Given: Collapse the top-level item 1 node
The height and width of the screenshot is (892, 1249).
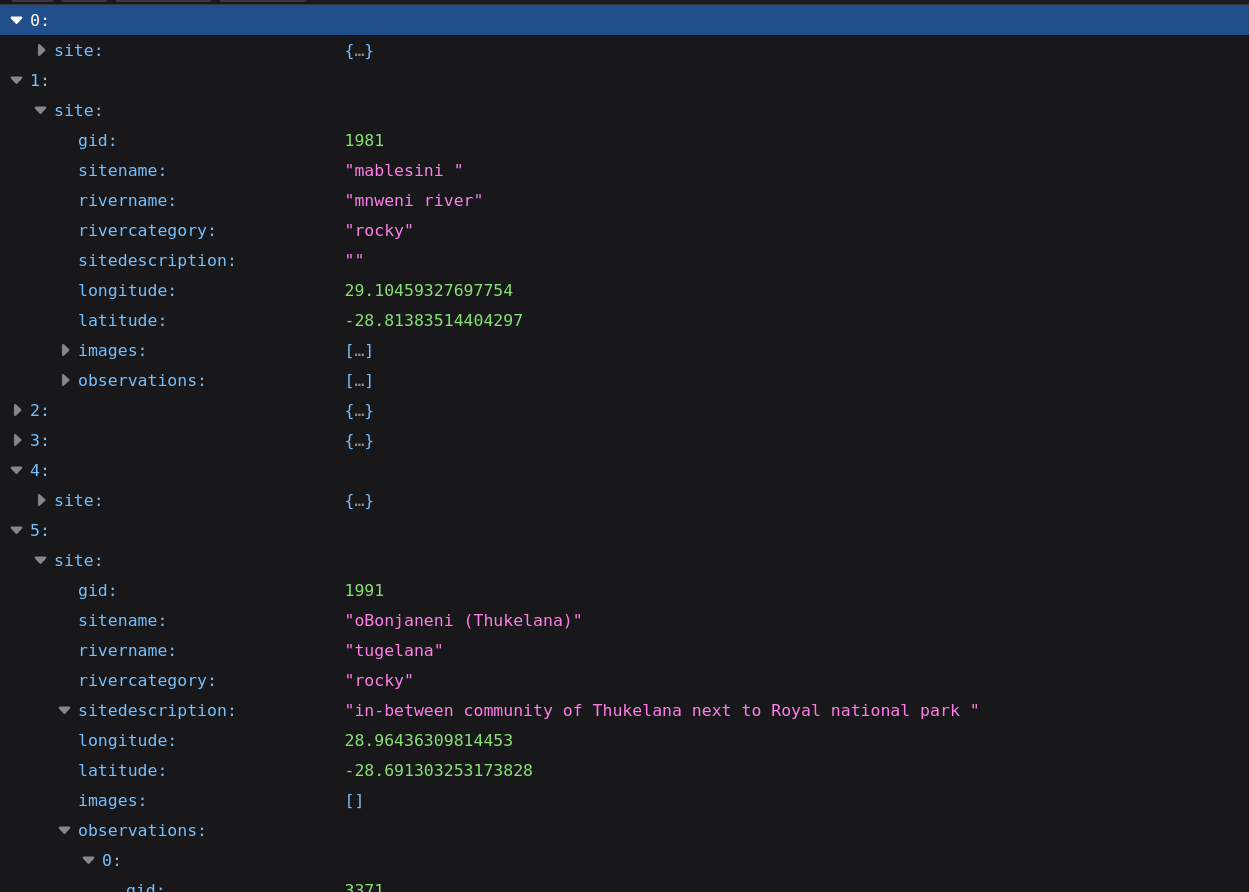Looking at the screenshot, I should coord(16,80).
